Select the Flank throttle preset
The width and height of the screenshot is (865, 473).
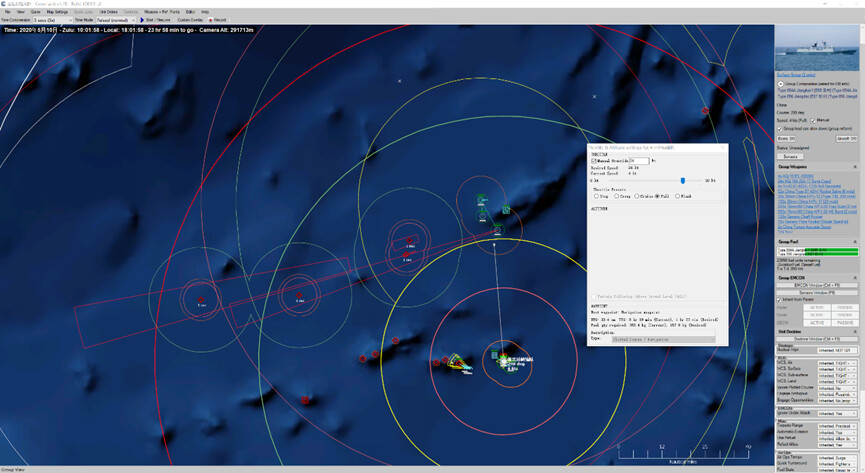point(677,196)
